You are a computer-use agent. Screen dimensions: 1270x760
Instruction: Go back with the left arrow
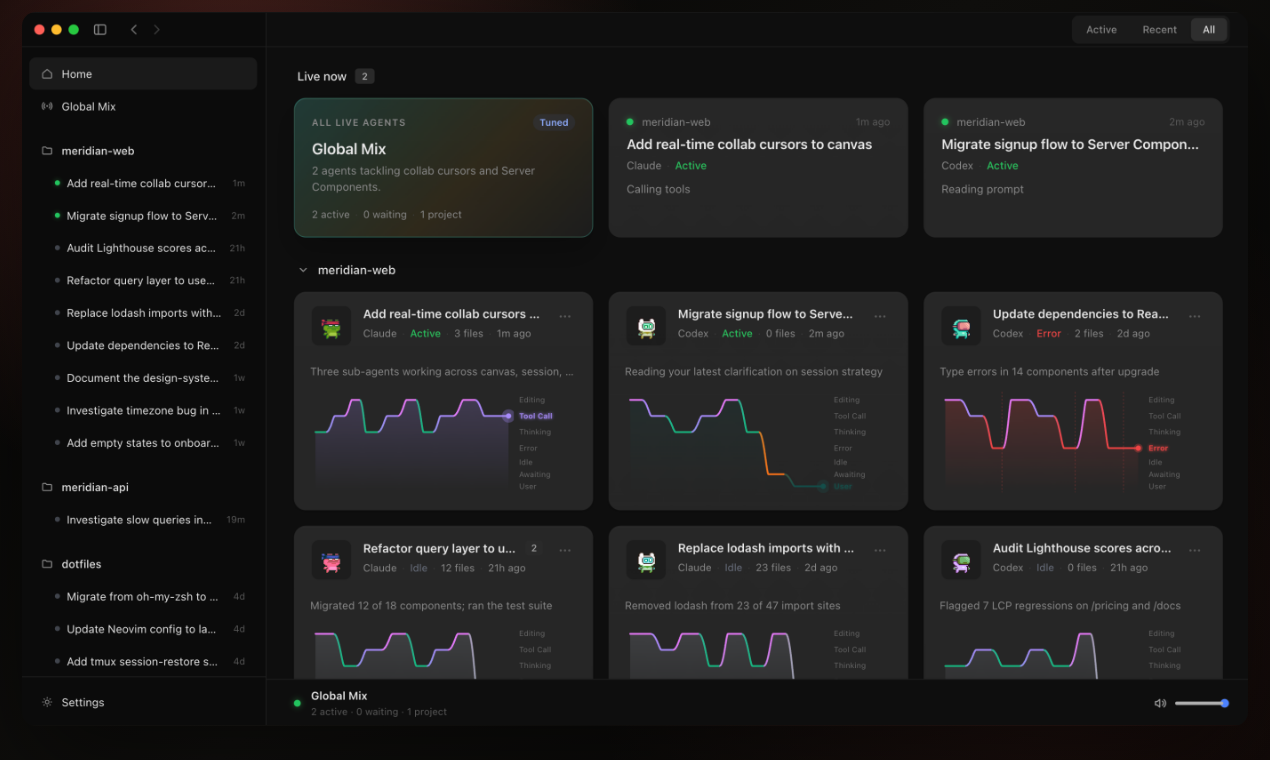click(134, 30)
